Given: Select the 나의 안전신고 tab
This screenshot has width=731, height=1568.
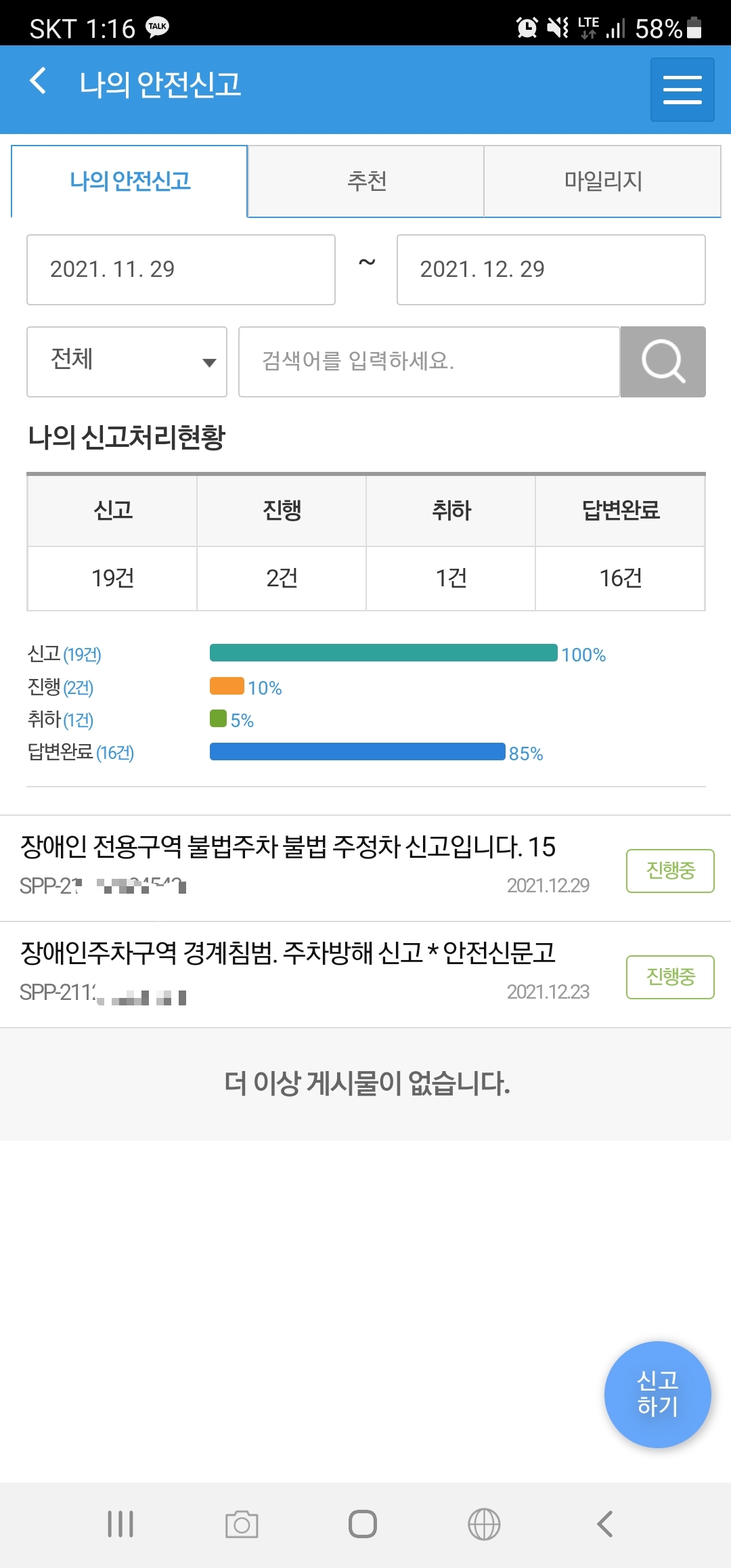Looking at the screenshot, I should click(x=130, y=181).
